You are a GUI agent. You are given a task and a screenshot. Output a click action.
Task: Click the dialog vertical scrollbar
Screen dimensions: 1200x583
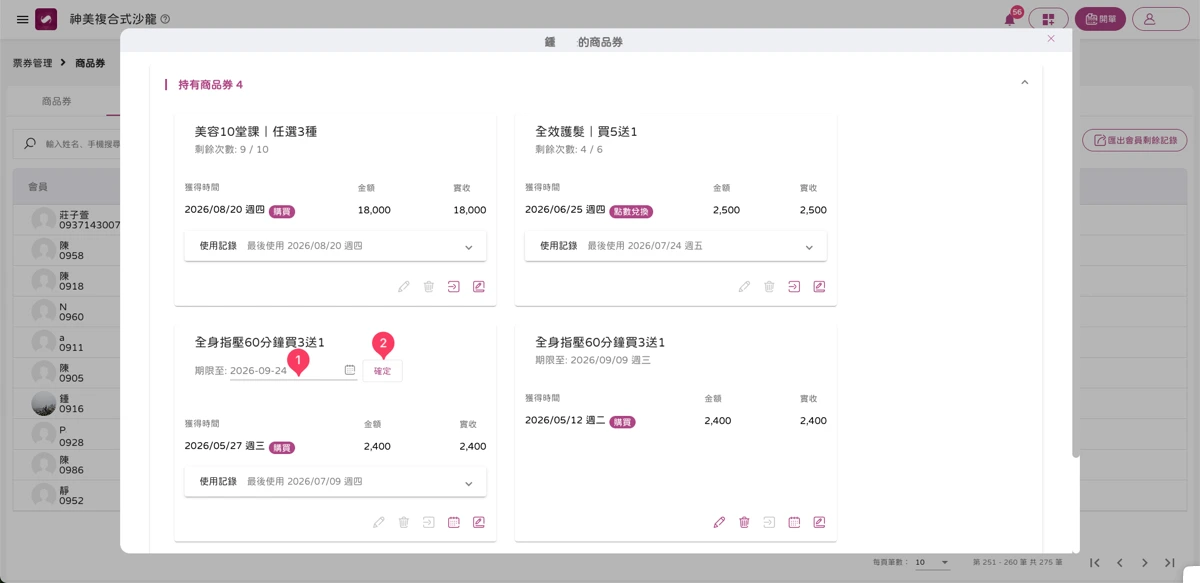pos(1076,255)
